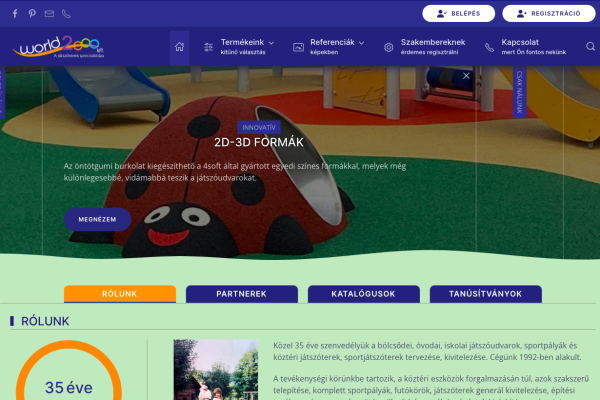600x400 pixels.
Task: Select the Rólunk tab
Action: (x=120, y=294)
